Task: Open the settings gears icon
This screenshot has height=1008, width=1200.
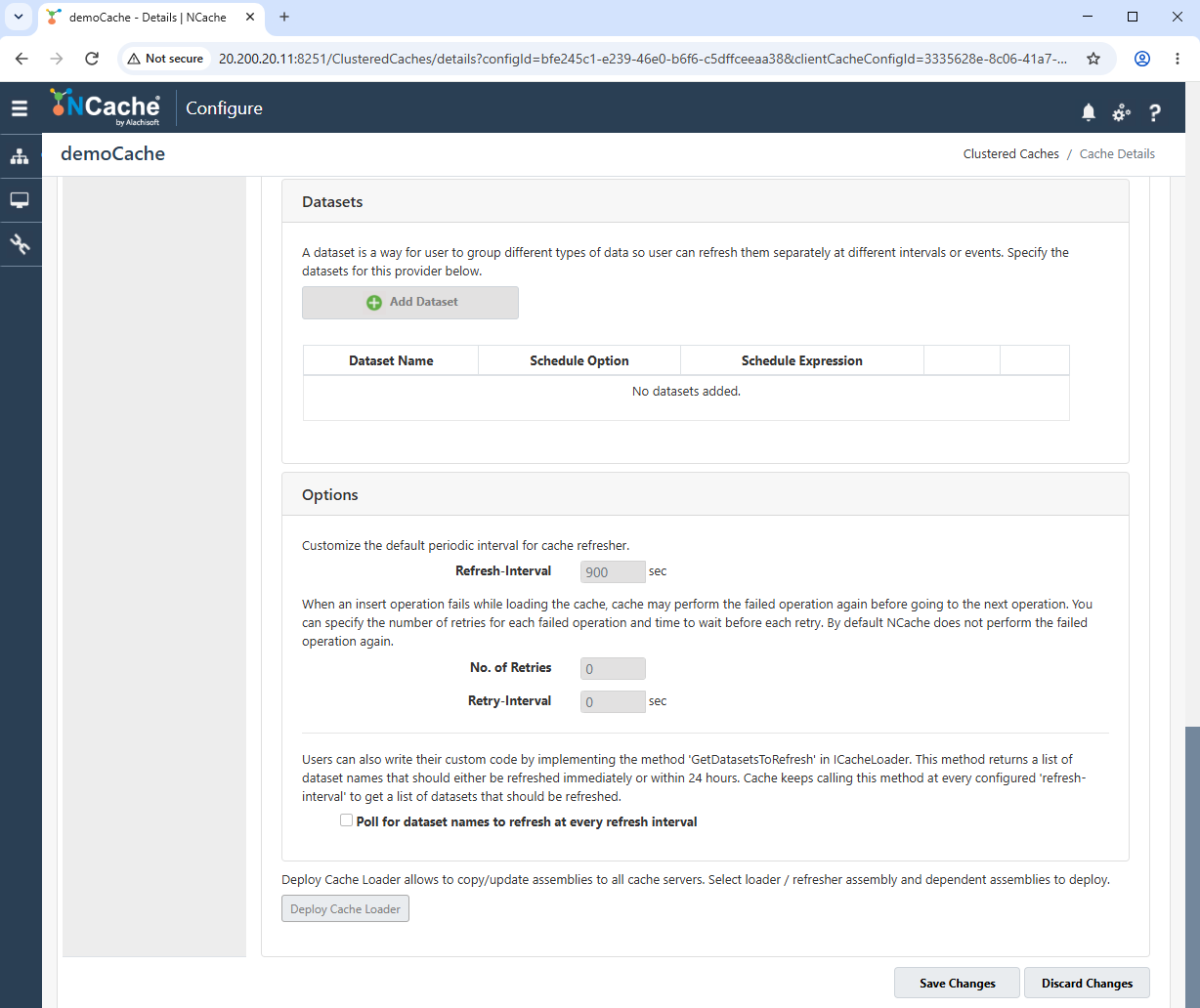Action: 1121,112
